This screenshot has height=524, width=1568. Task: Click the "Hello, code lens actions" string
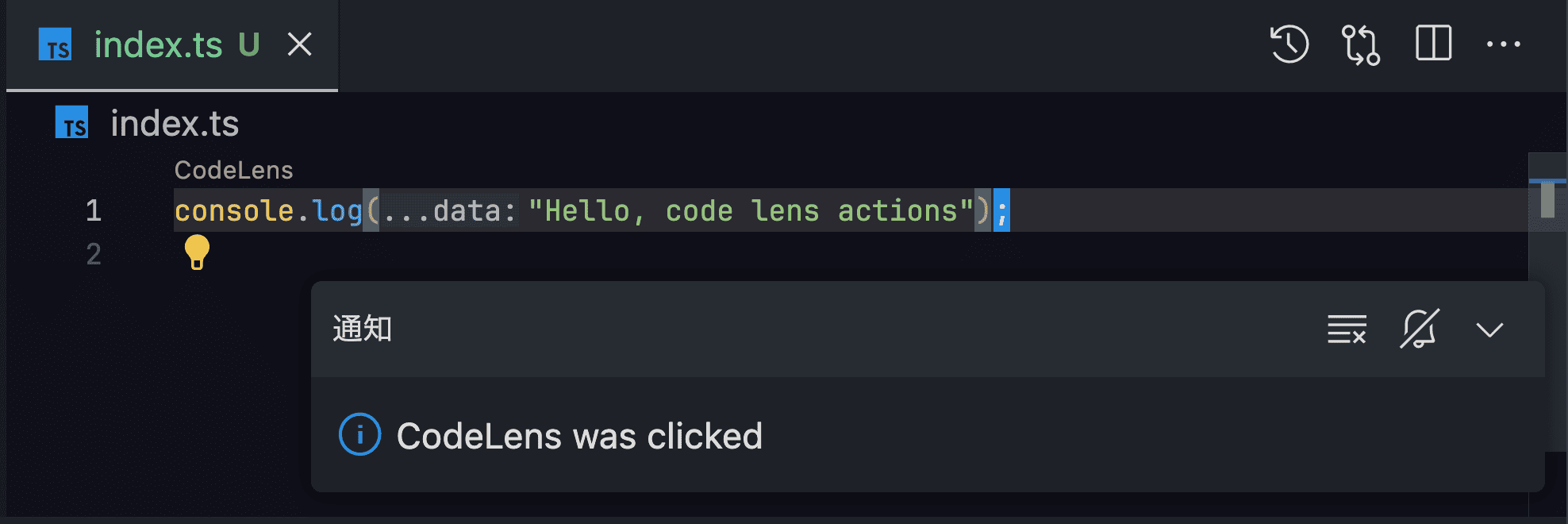point(750,211)
